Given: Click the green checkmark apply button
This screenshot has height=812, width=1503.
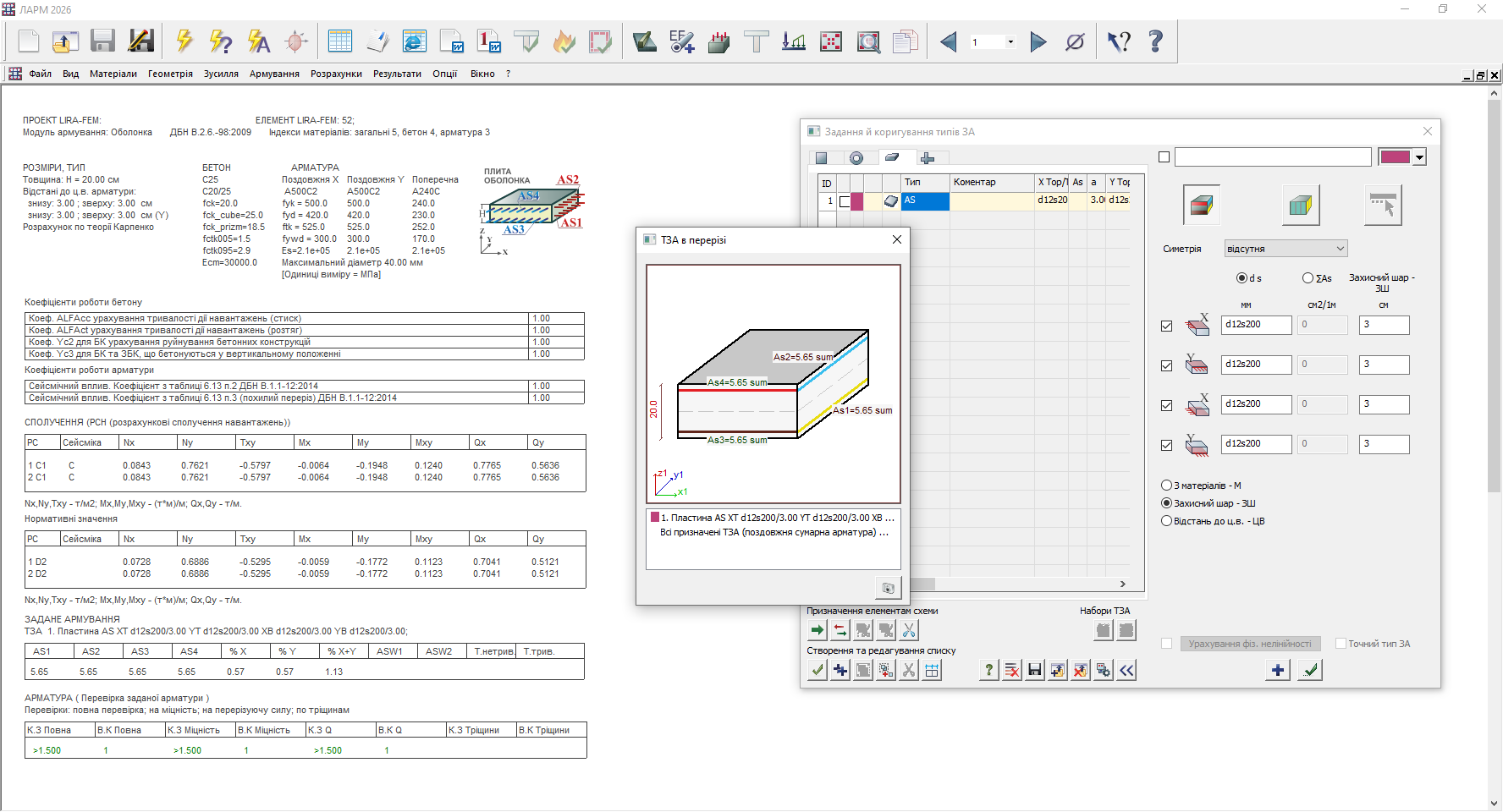Looking at the screenshot, I should (x=1310, y=670).
